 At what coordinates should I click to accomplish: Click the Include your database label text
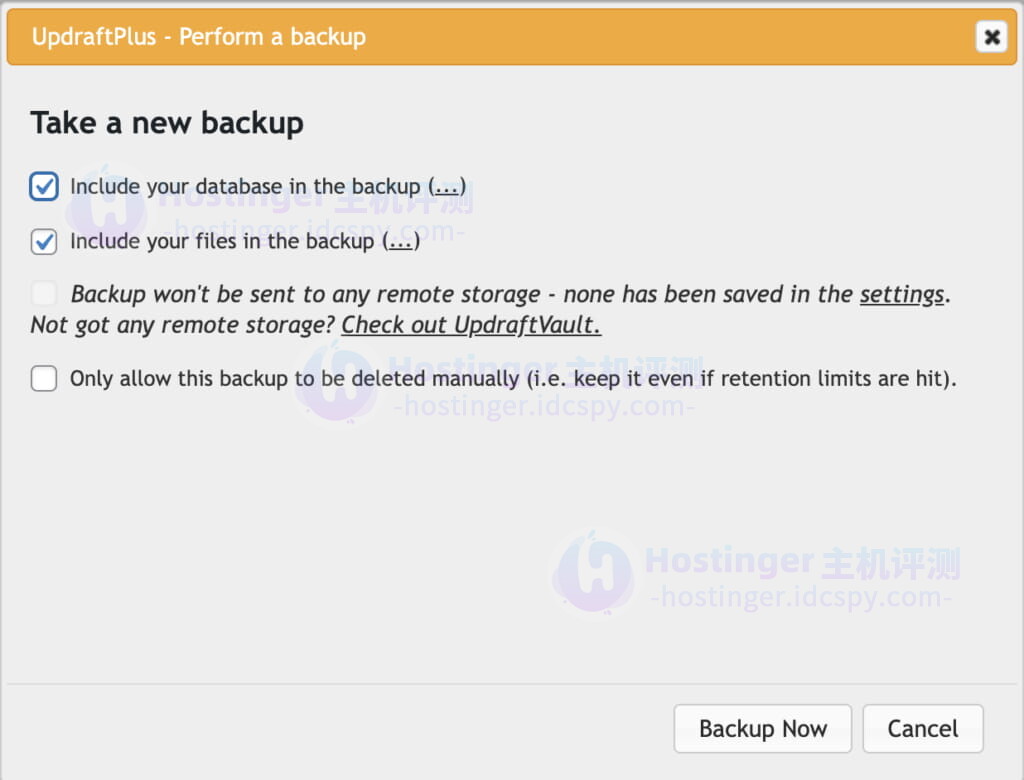coord(245,186)
